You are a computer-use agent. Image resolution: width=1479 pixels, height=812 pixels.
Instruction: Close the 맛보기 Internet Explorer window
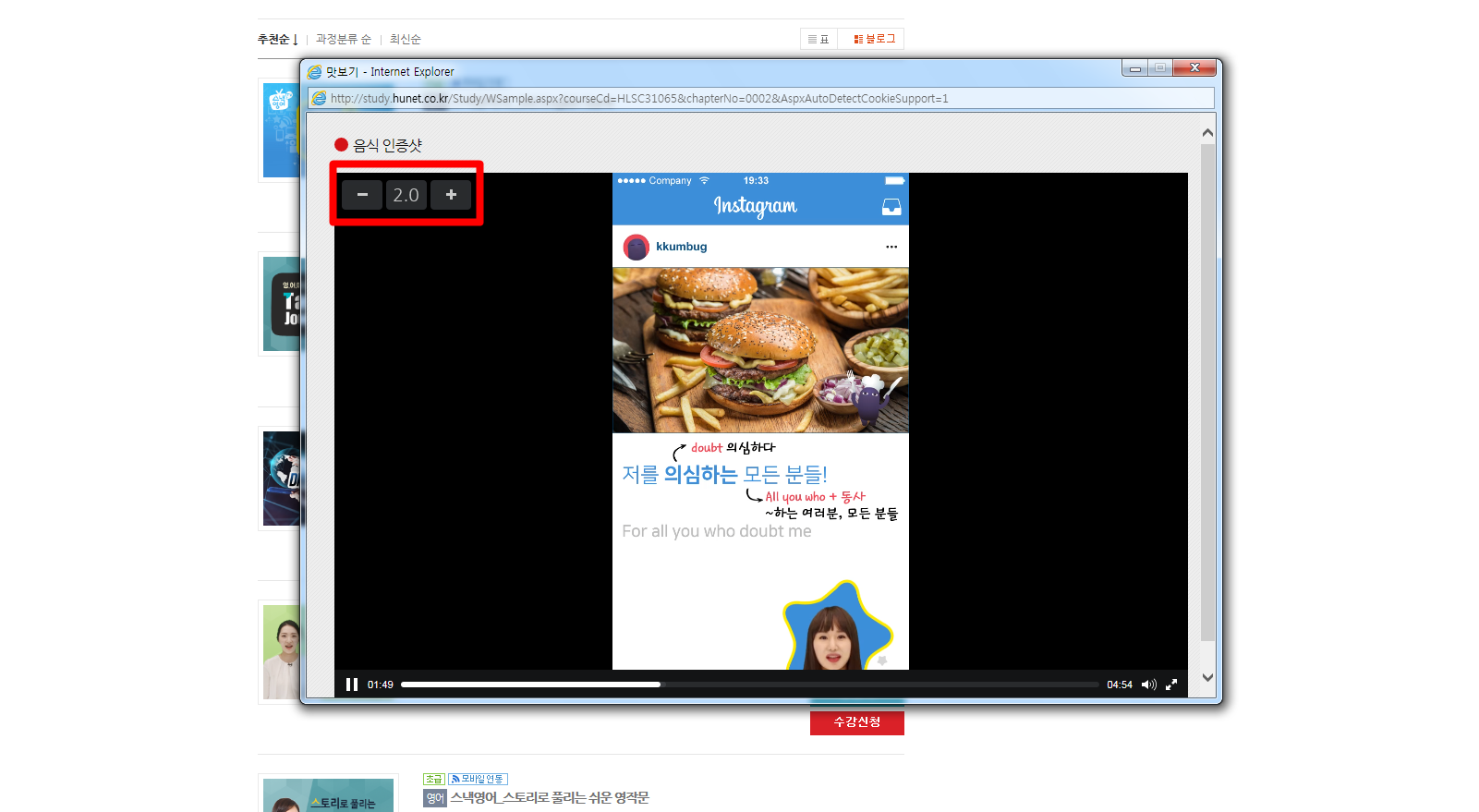tap(1194, 67)
